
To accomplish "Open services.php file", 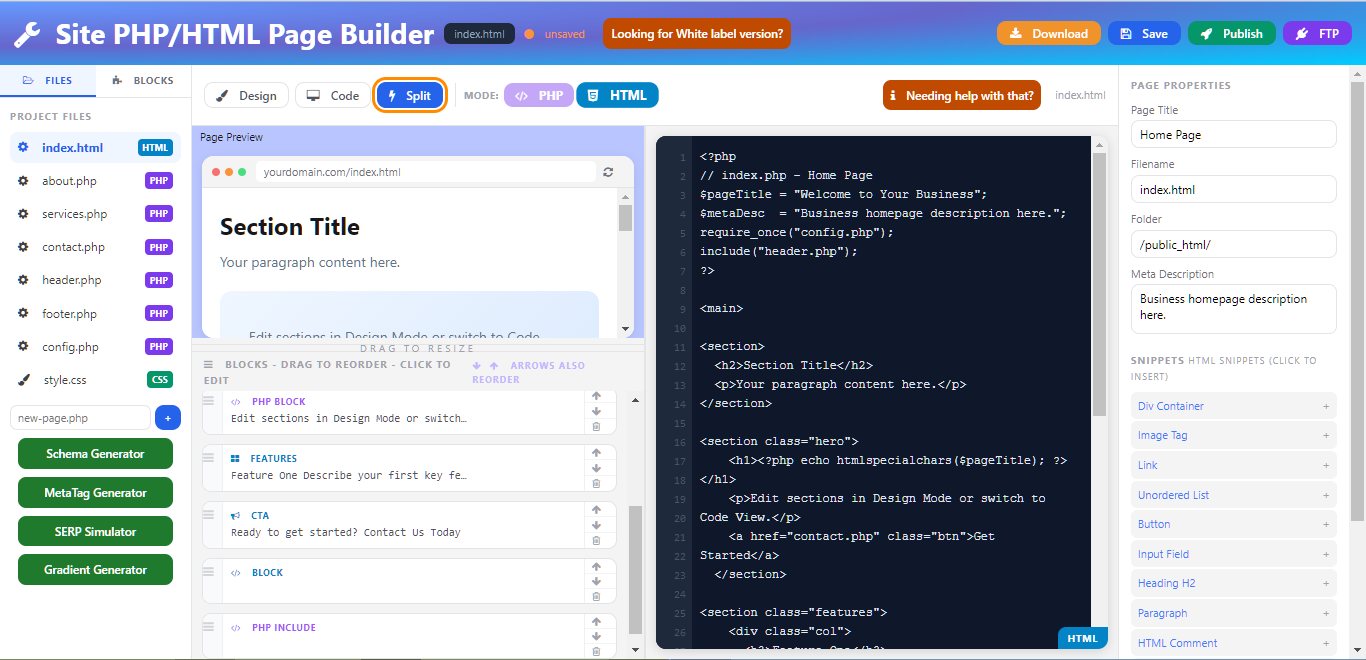I will pos(95,214).
